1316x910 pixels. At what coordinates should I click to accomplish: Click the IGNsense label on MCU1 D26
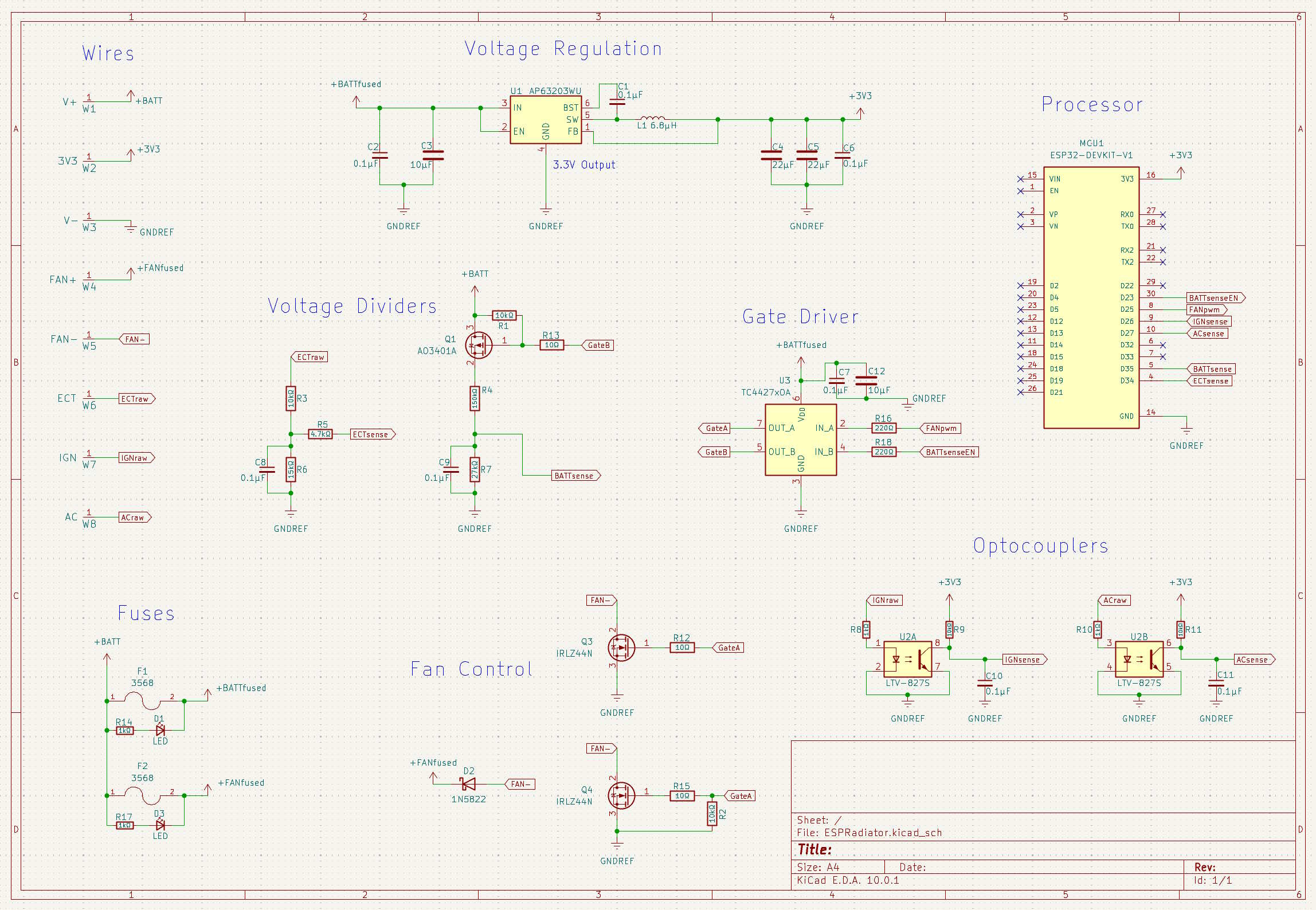(x=1209, y=321)
